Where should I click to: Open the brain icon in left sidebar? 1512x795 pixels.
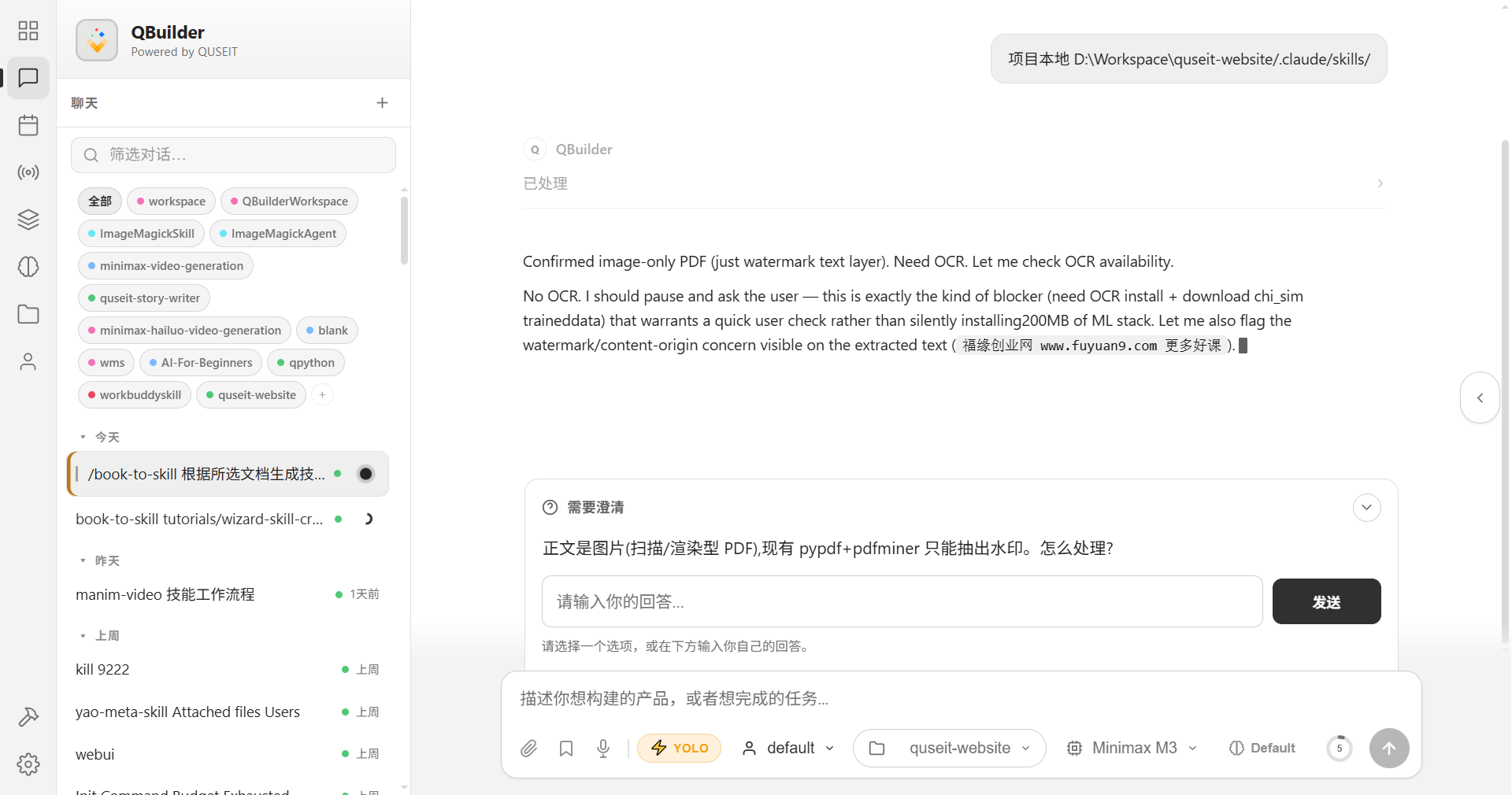point(28,267)
